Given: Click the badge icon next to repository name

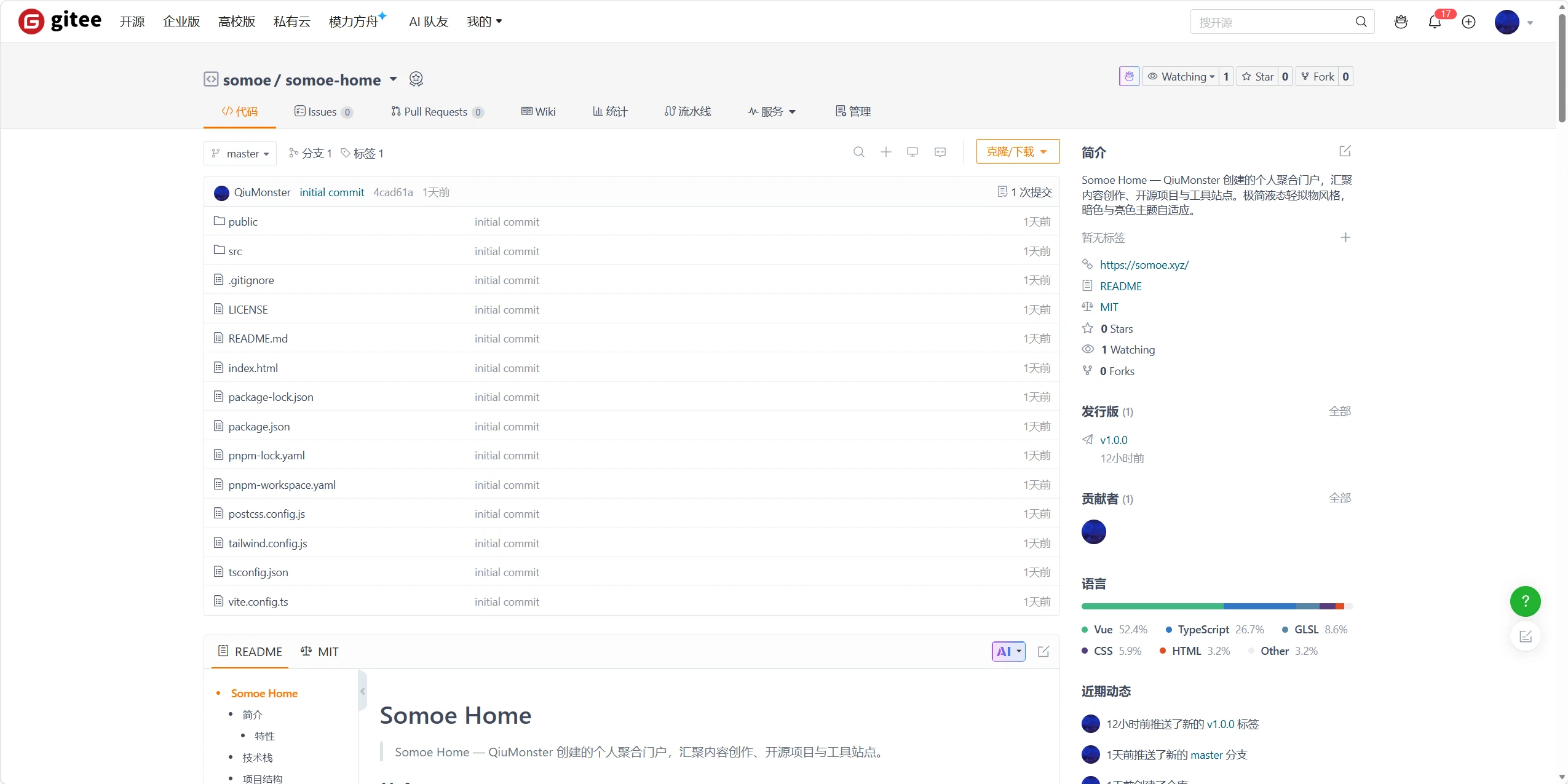Looking at the screenshot, I should [416, 79].
